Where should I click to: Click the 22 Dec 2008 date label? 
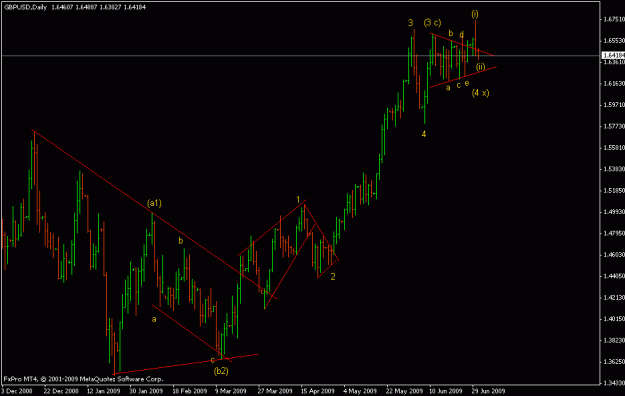point(61,391)
